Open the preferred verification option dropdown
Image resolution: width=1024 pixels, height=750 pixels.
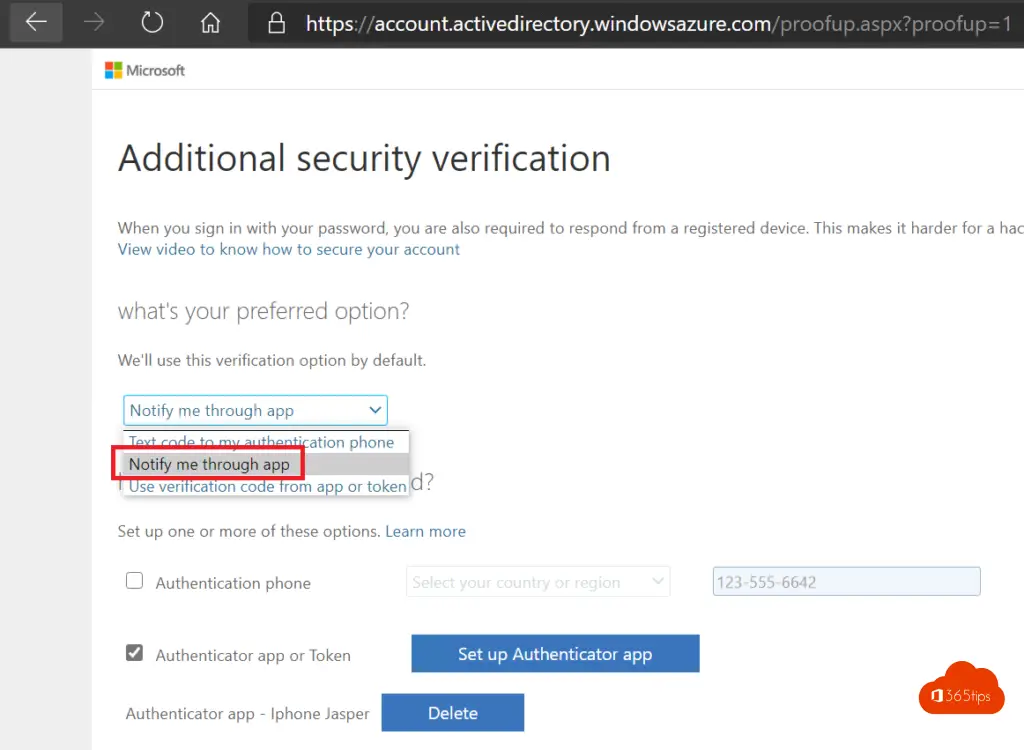[x=255, y=410]
